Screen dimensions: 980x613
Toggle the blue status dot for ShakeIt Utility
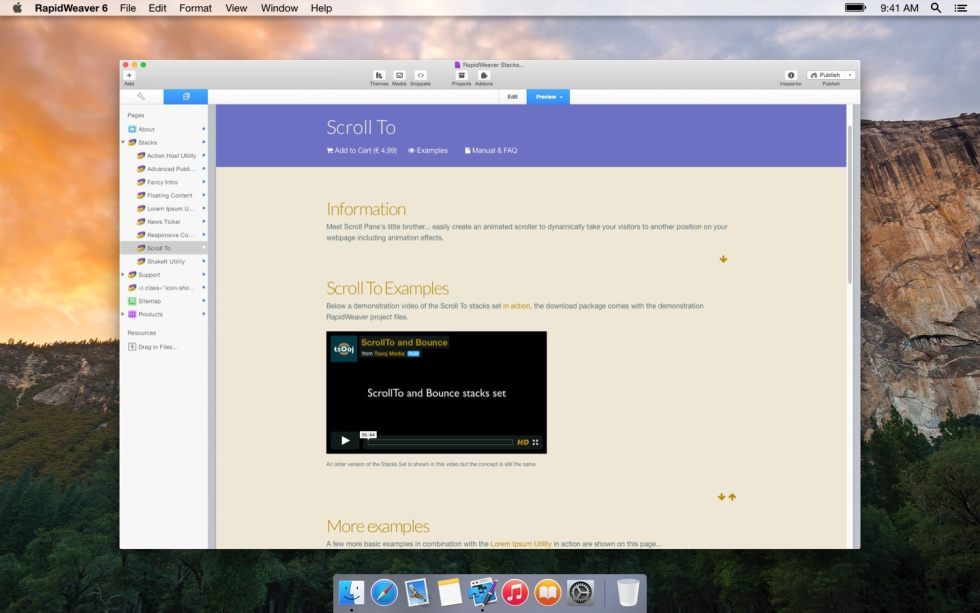204,261
